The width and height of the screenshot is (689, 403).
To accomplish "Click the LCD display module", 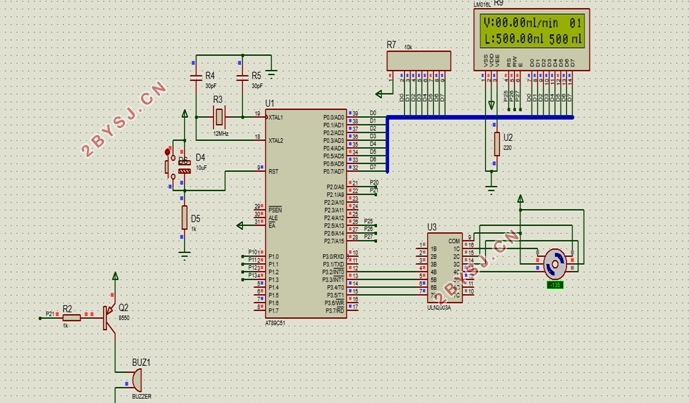I will (x=531, y=40).
